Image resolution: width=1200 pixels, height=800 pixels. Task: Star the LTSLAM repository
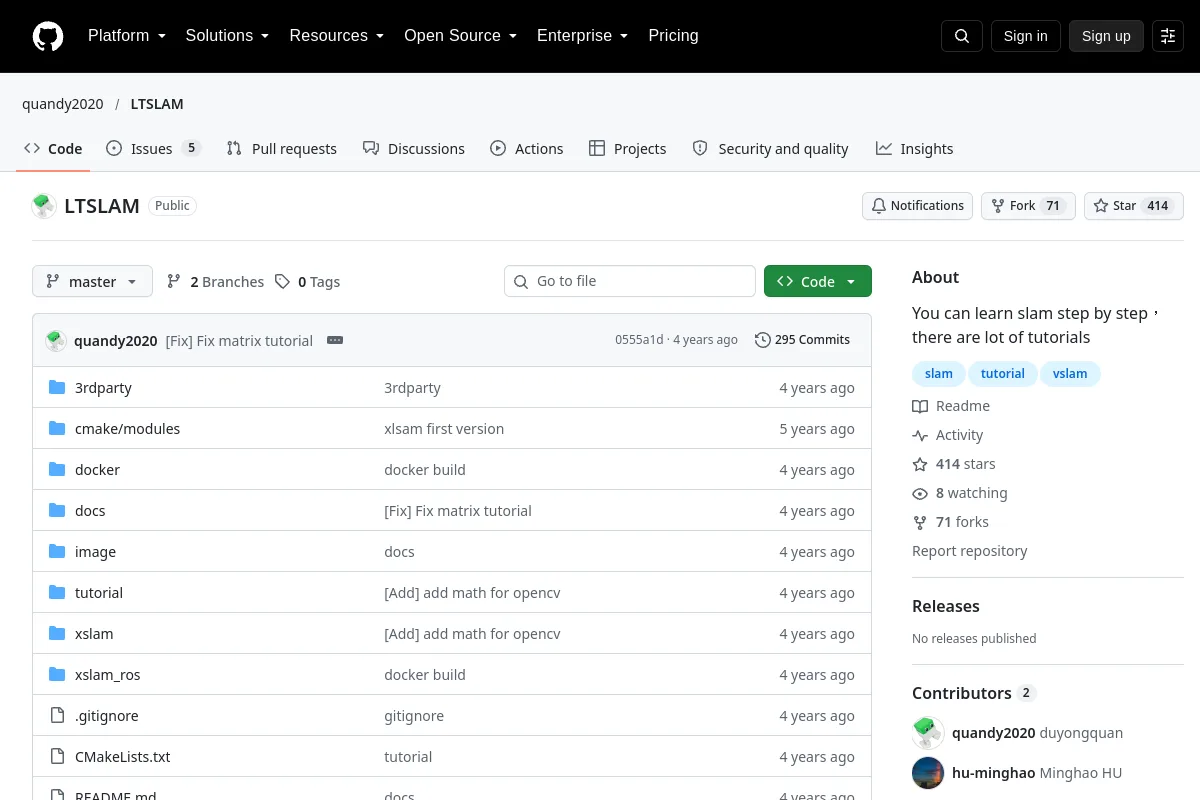[1134, 206]
